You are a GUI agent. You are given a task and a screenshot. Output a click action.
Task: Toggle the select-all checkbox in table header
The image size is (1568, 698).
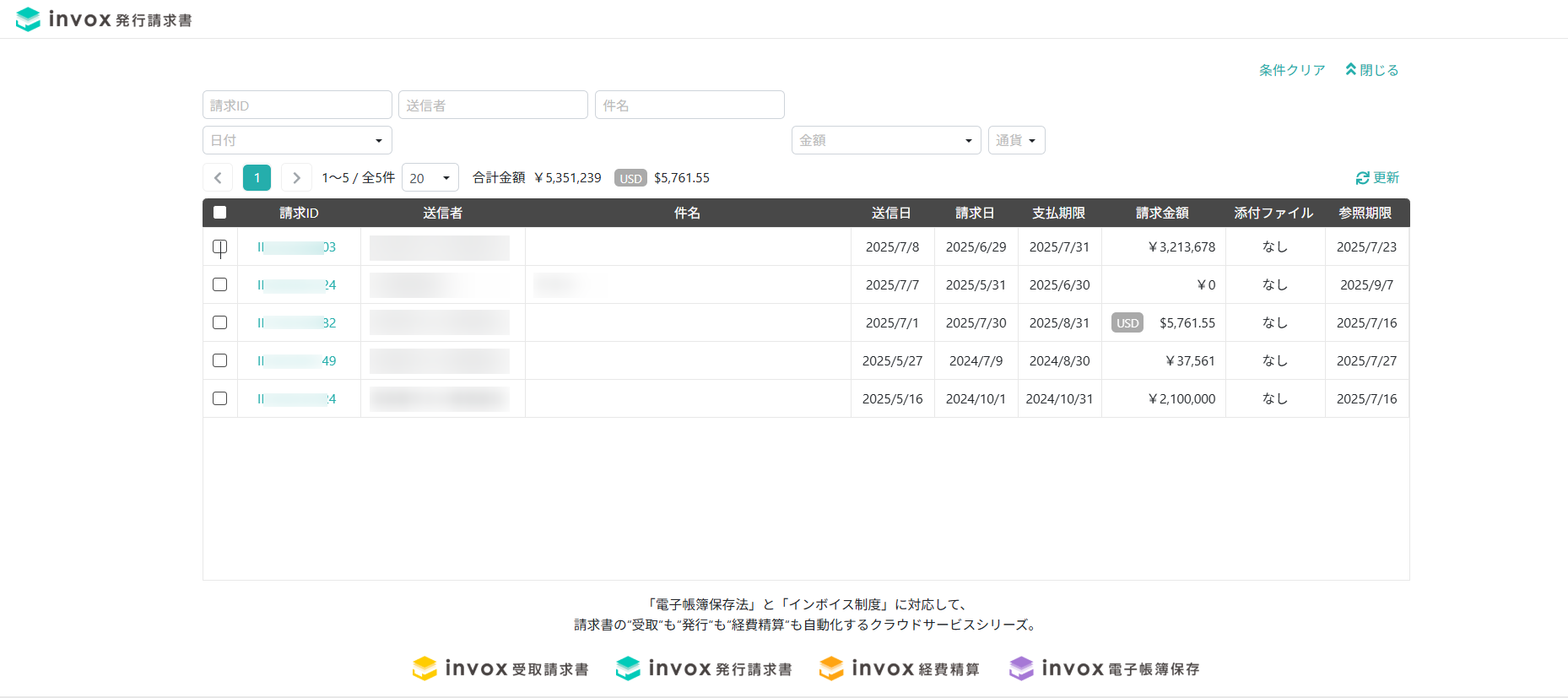[220, 213]
